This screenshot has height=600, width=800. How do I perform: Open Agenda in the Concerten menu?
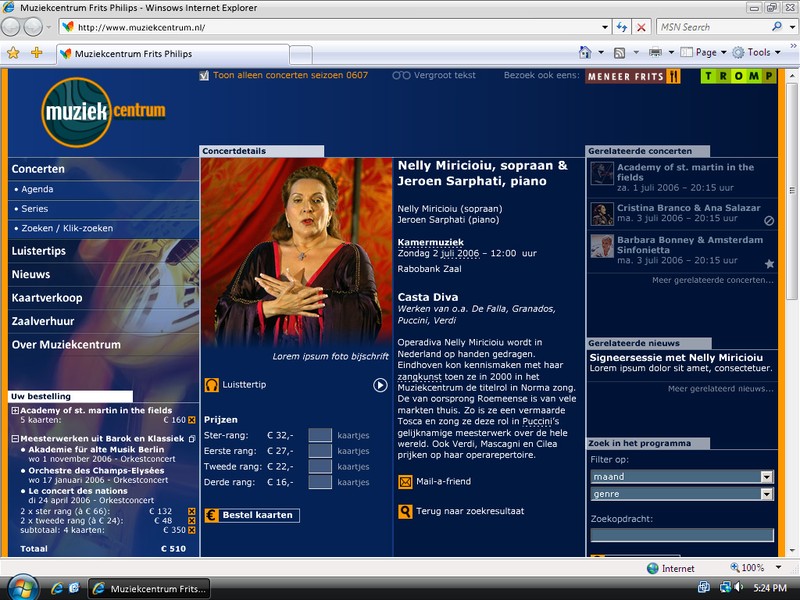(38, 189)
